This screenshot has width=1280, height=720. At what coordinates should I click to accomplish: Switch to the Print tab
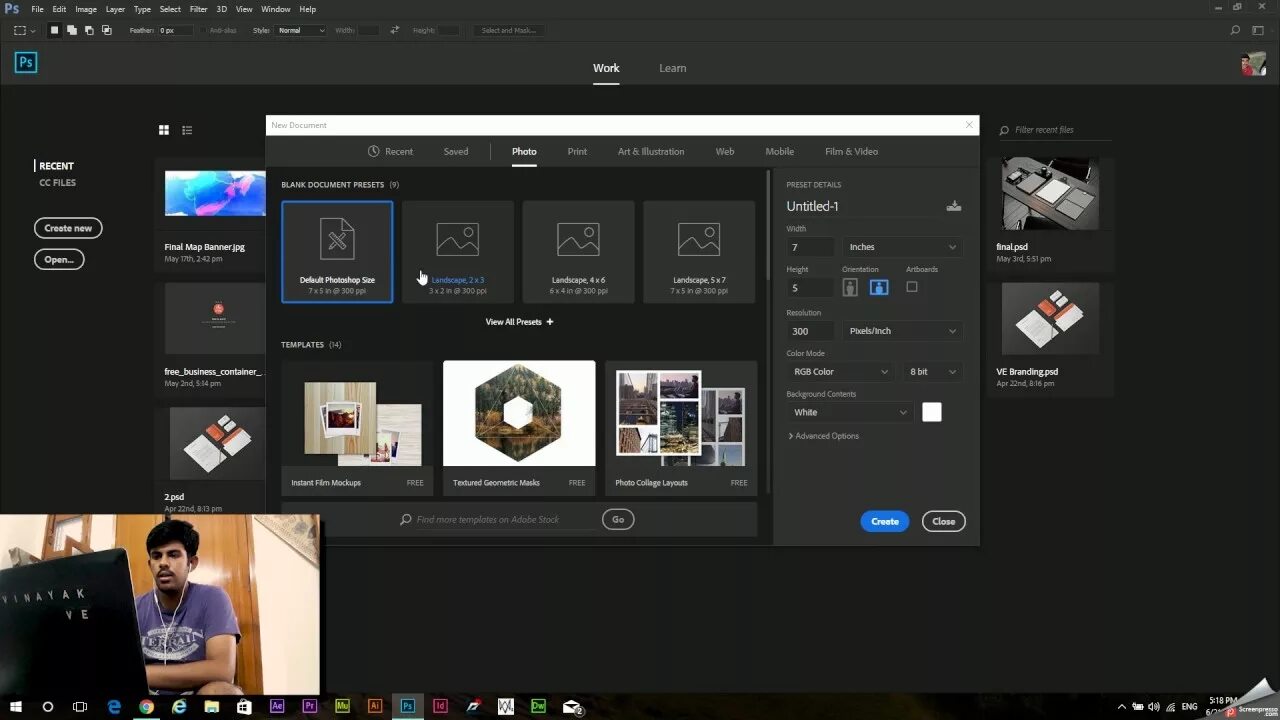577,152
